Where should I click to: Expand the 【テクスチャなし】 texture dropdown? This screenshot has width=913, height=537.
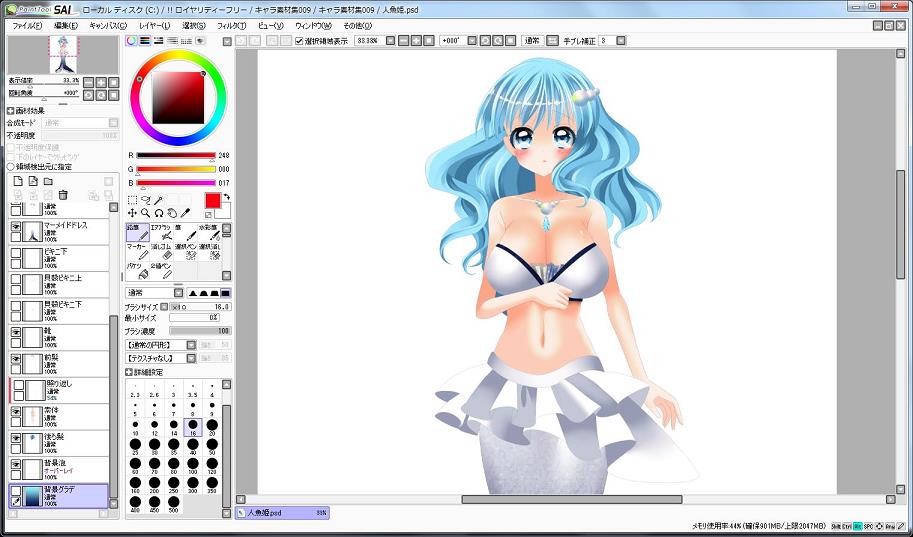click(x=160, y=357)
